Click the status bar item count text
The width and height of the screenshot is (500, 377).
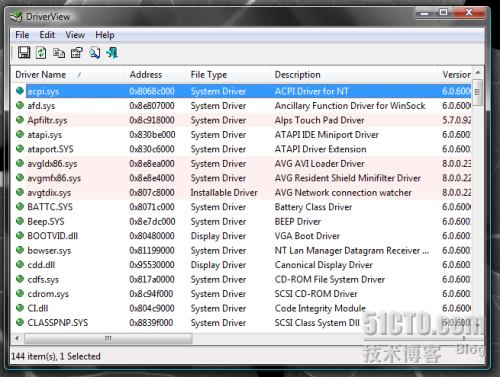point(56,356)
